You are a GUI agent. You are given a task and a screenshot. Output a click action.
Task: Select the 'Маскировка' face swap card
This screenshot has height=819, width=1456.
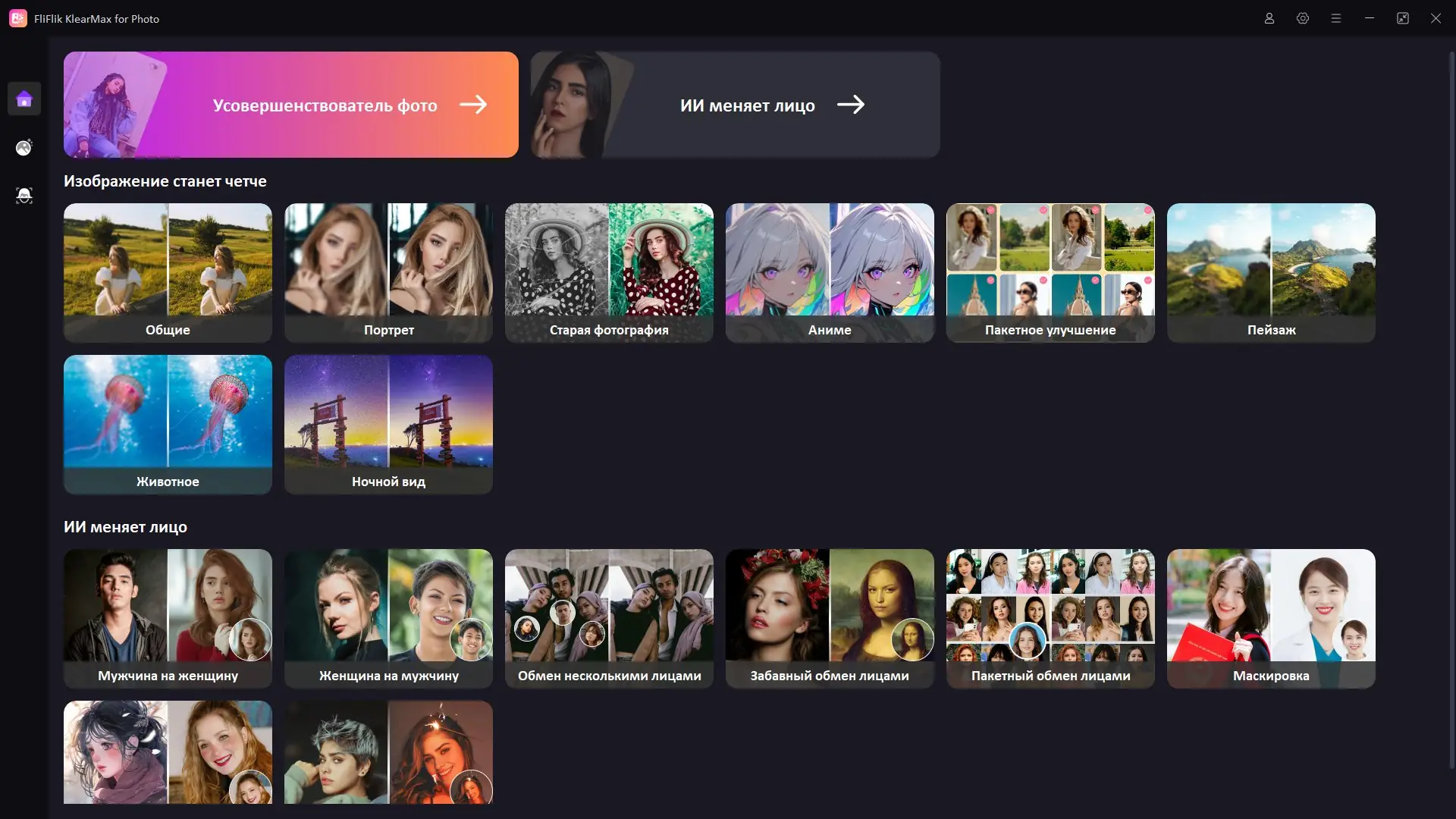coord(1271,618)
